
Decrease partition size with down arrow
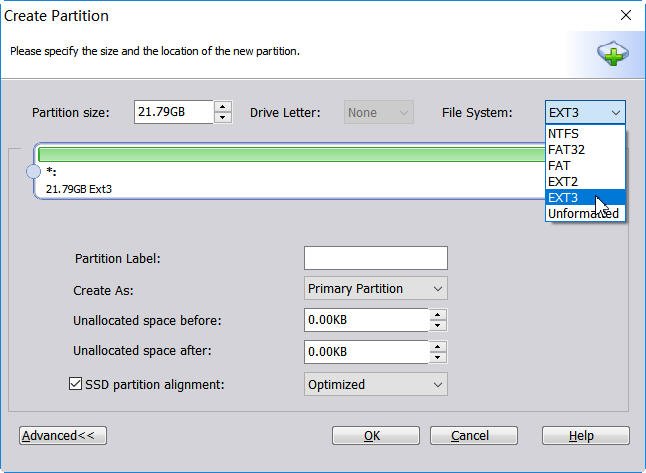click(223, 117)
